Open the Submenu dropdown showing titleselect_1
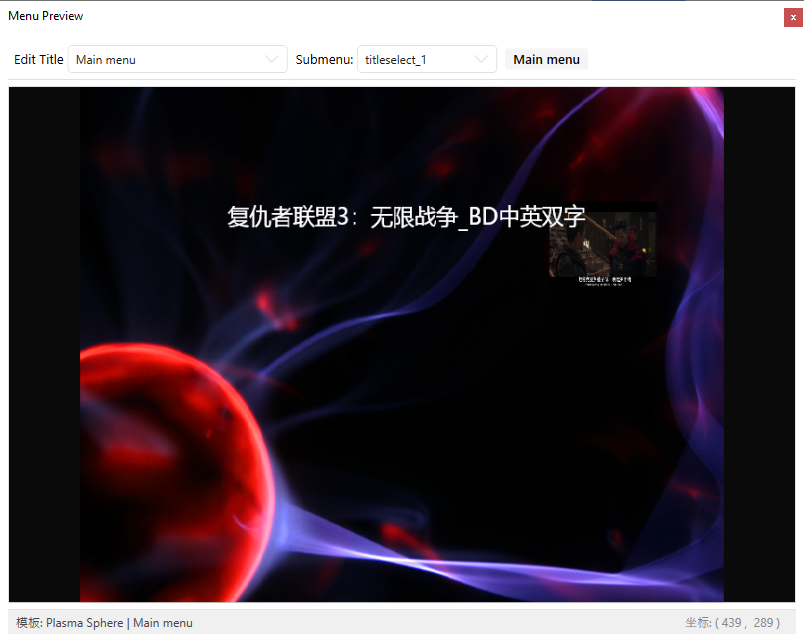This screenshot has height=642, width=804. click(427, 59)
